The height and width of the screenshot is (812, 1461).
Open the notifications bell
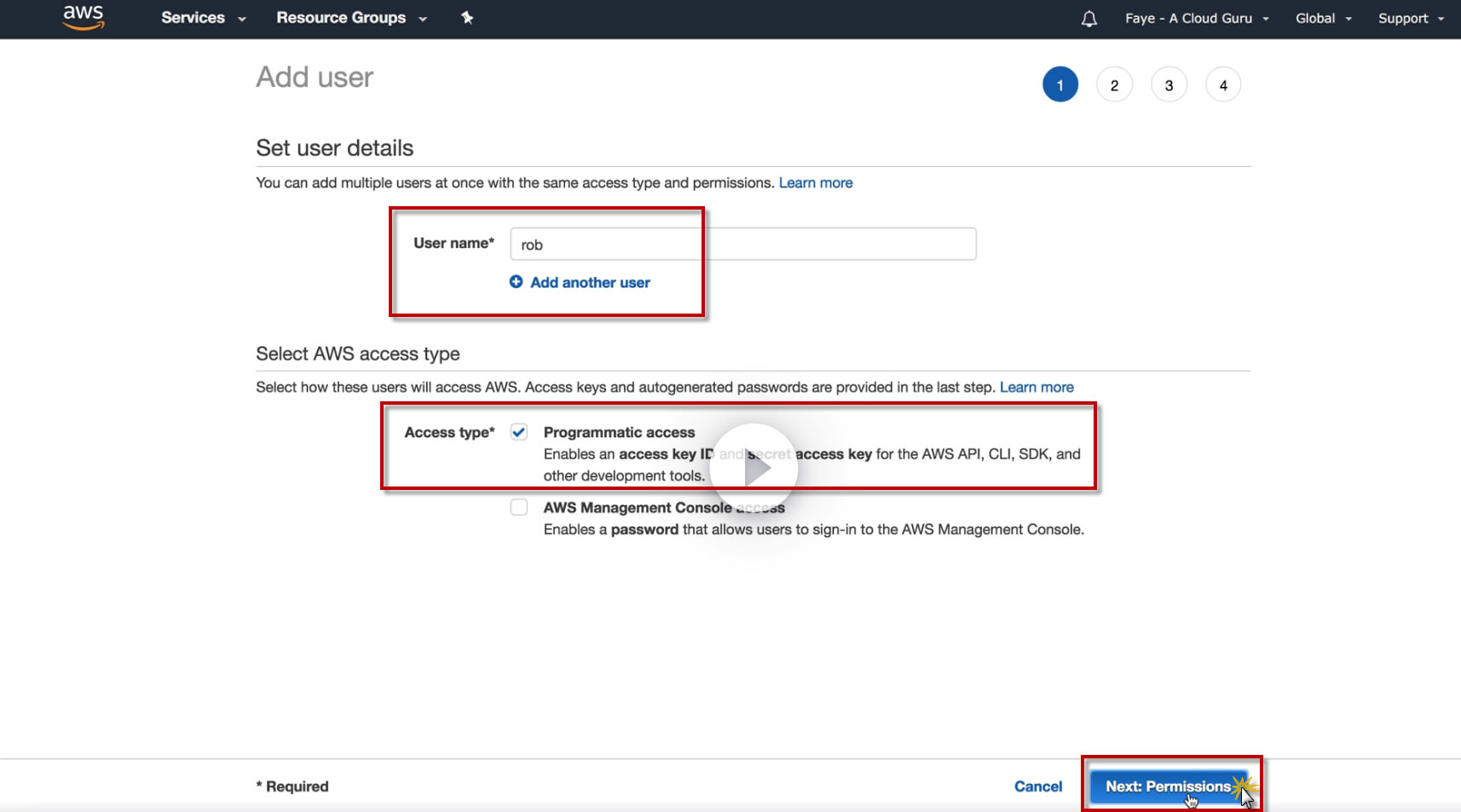[x=1089, y=19]
